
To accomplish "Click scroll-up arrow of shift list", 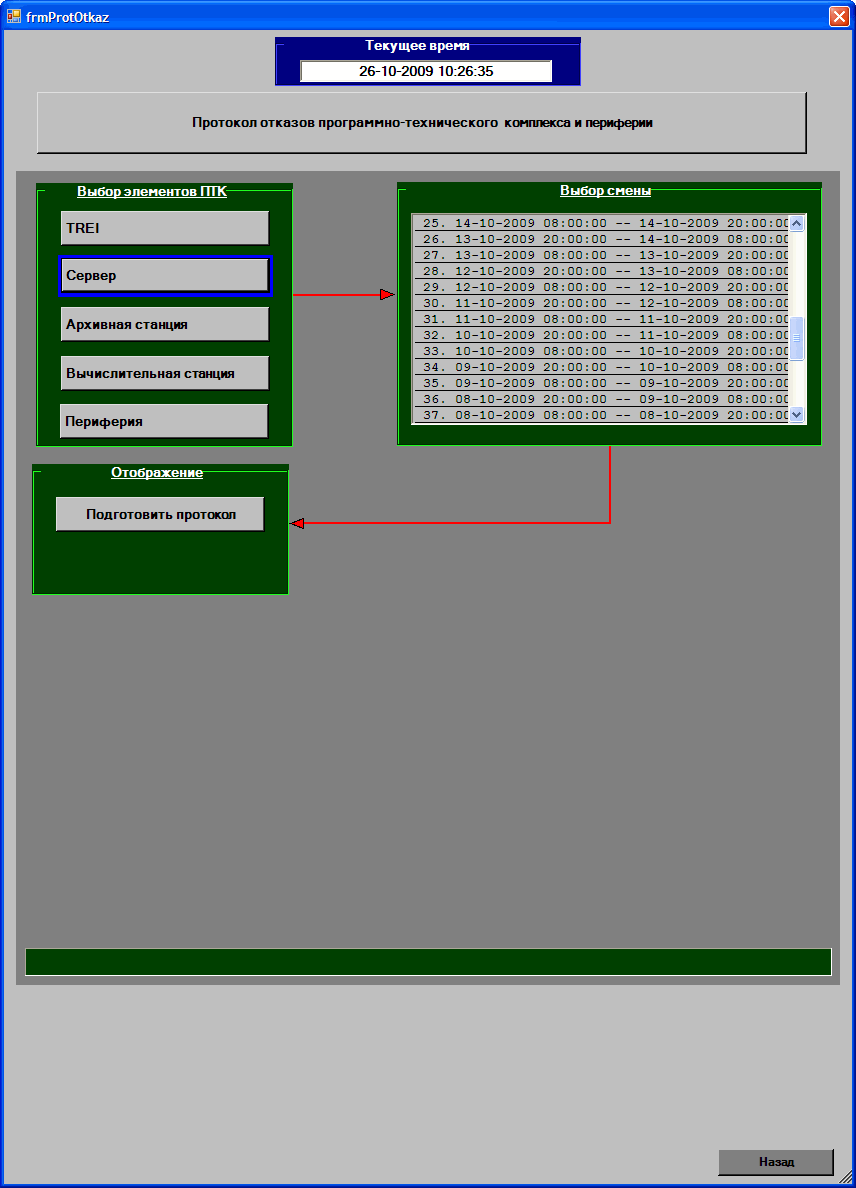I will coord(796,223).
